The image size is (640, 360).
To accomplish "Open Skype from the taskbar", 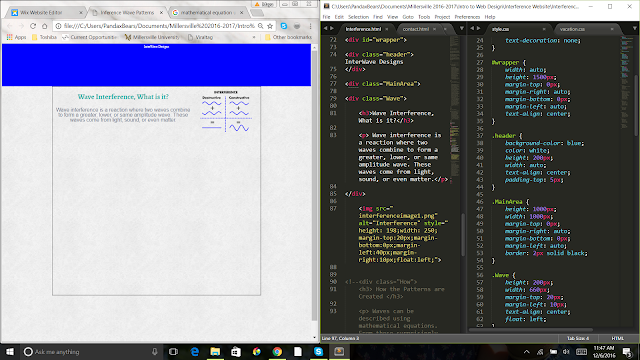I will tap(318, 352).
